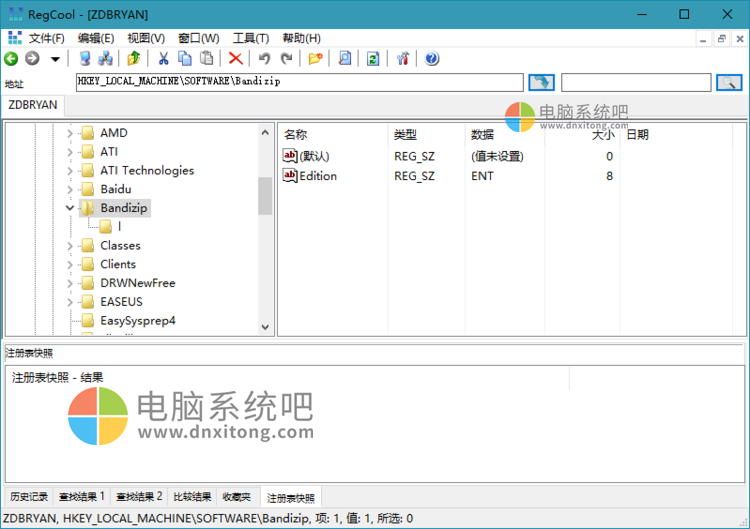
Task: Switch to 查找结果 1 tab
Action: 82,497
